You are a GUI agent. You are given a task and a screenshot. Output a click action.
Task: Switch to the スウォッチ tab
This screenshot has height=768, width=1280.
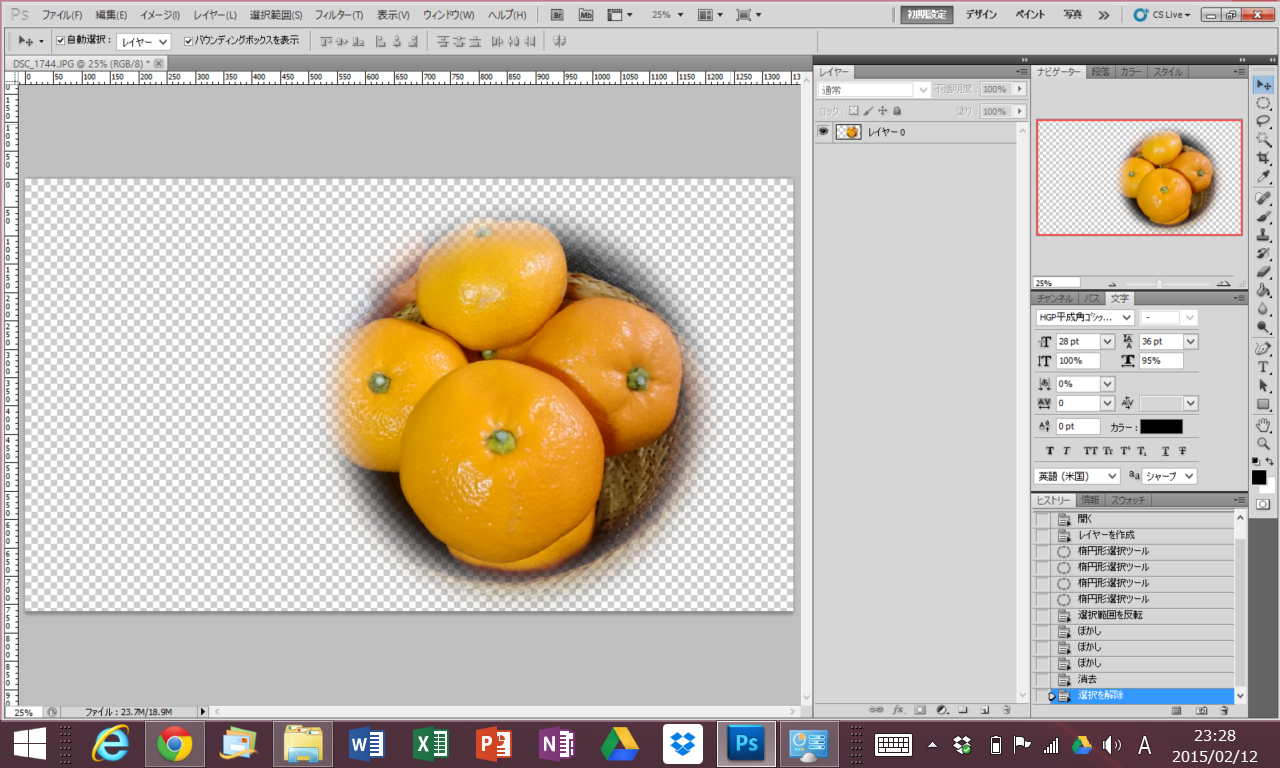click(x=1128, y=500)
